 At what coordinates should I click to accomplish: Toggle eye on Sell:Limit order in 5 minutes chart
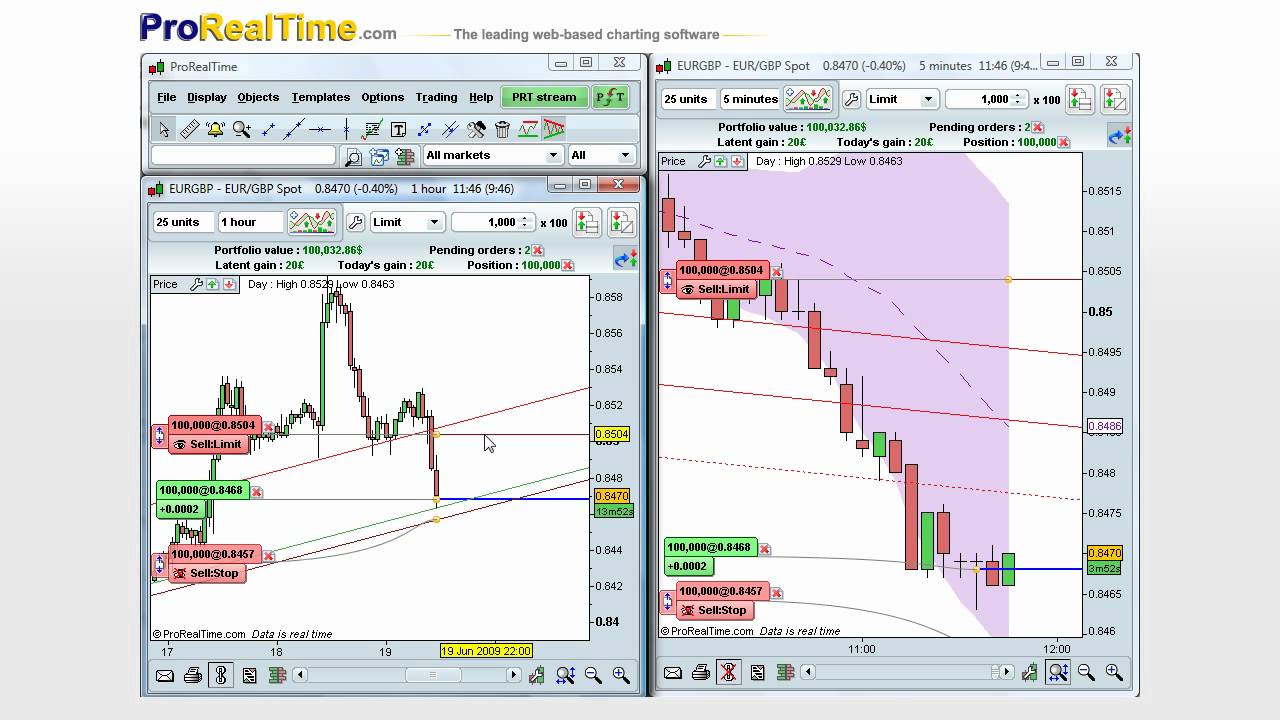[x=688, y=289]
